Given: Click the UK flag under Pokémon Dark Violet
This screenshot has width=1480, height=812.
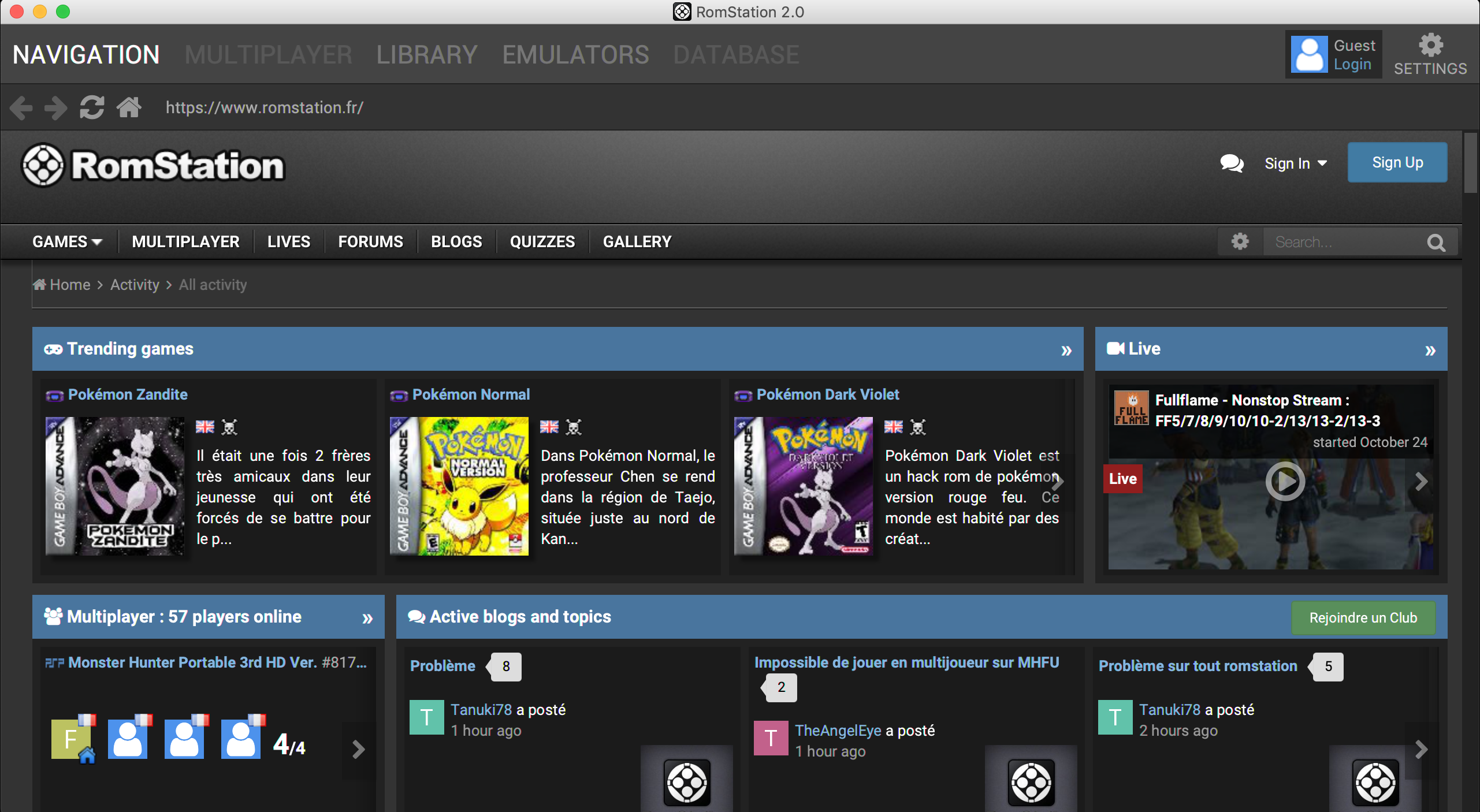Looking at the screenshot, I should [x=894, y=427].
